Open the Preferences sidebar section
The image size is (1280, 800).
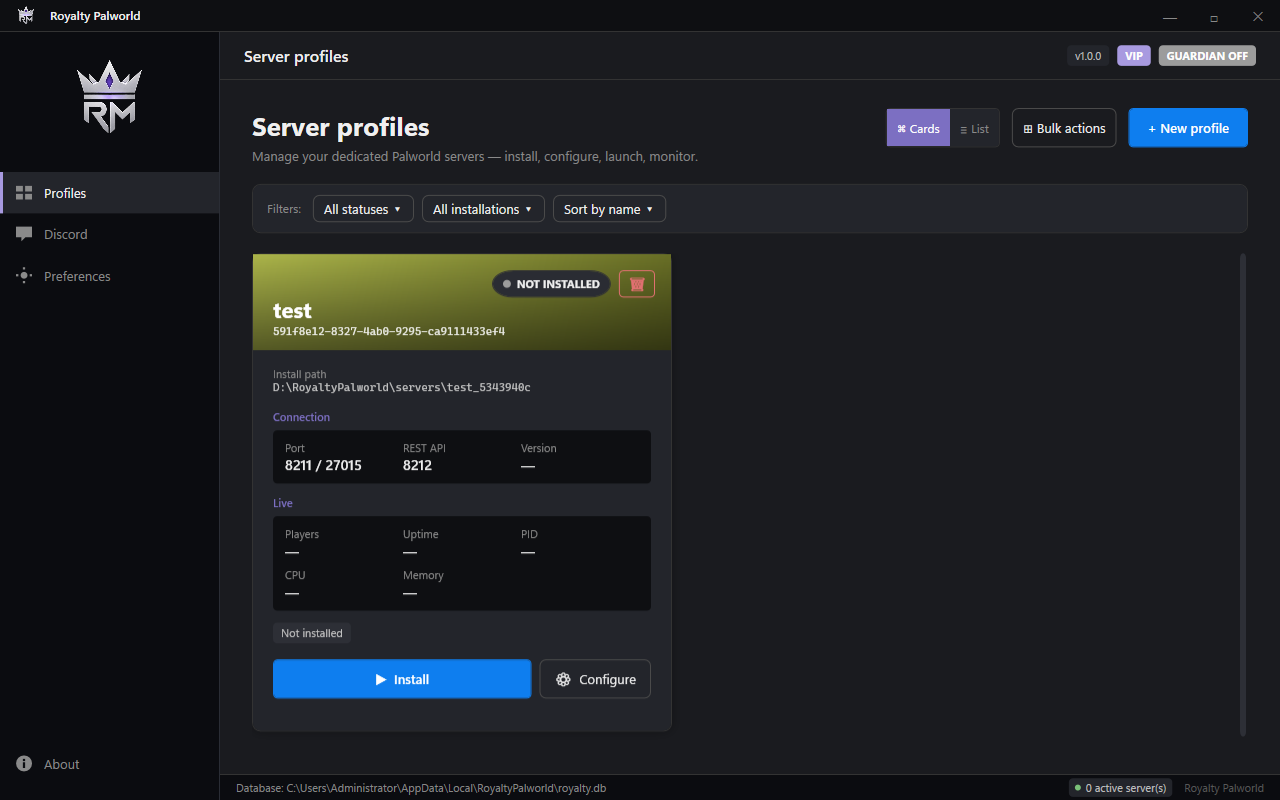(x=110, y=276)
